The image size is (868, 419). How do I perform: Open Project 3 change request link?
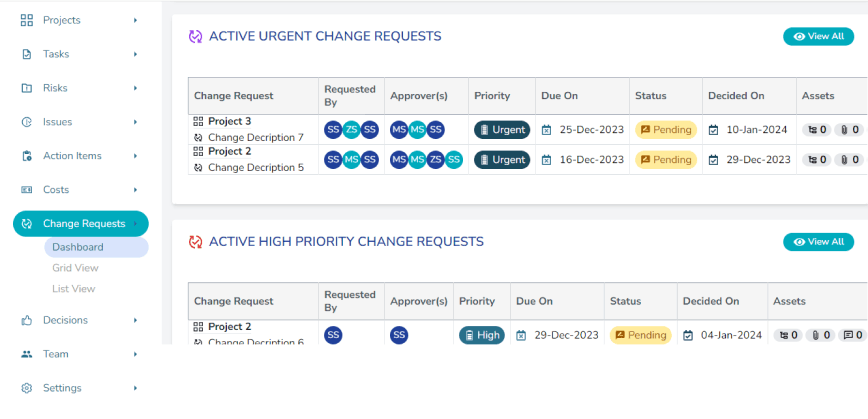pyautogui.click(x=229, y=122)
